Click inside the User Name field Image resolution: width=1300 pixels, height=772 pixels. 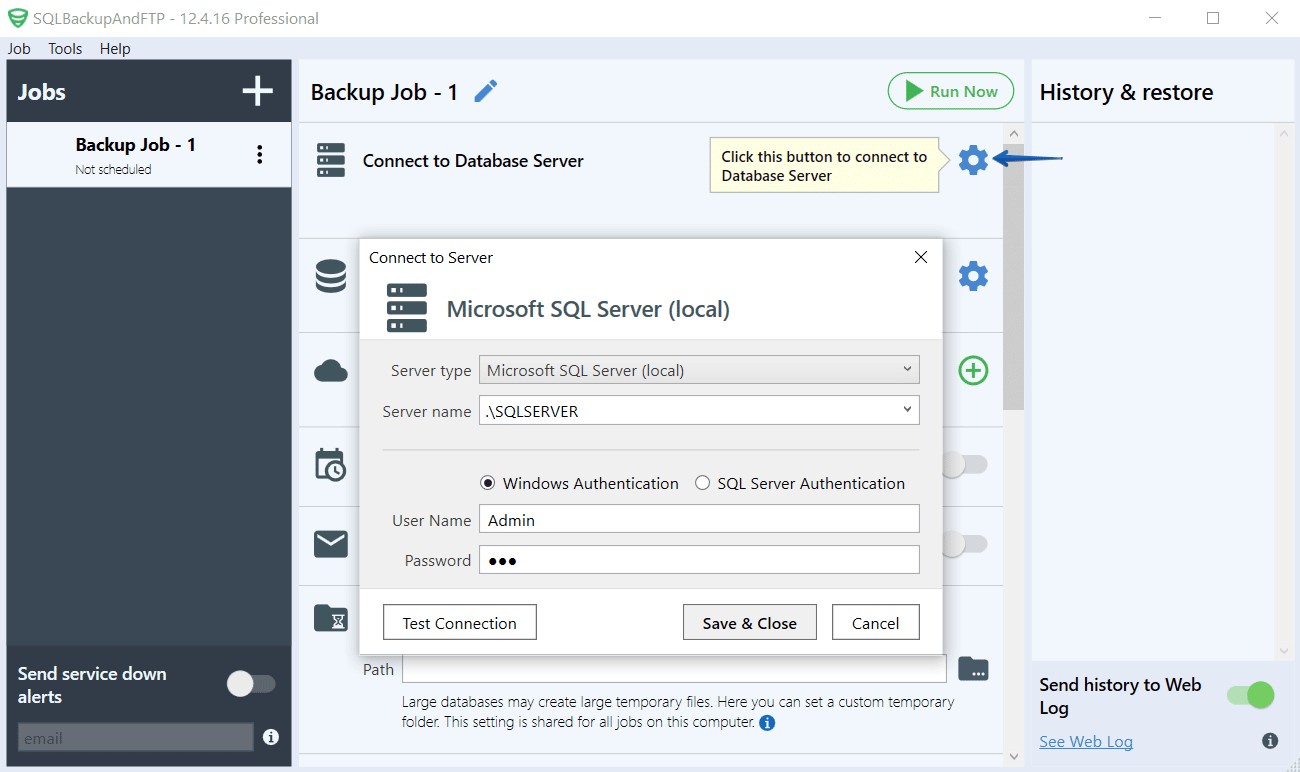pos(699,519)
